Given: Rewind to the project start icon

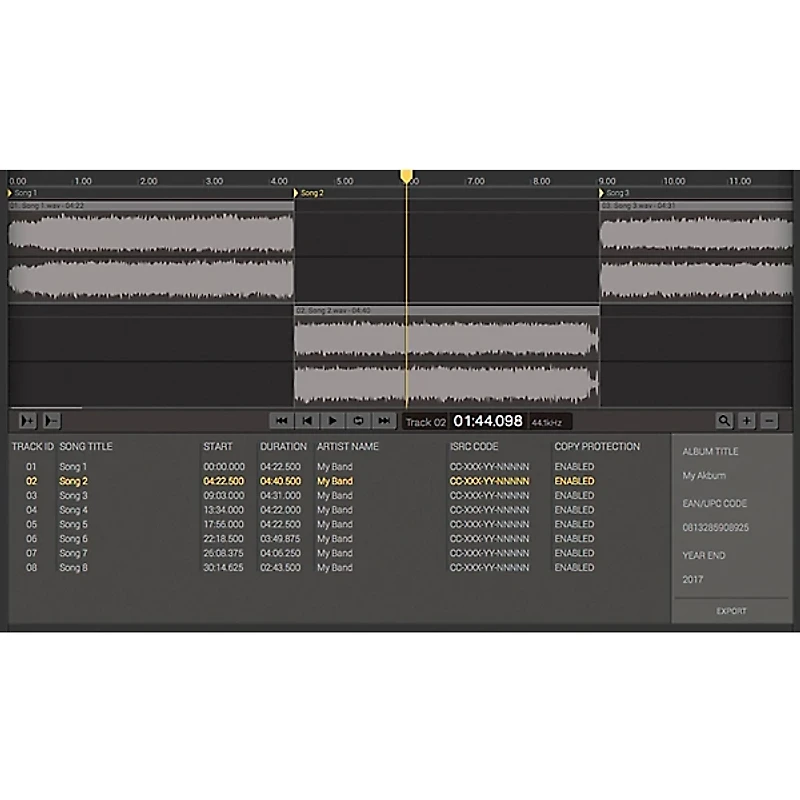Looking at the screenshot, I should click(284, 421).
